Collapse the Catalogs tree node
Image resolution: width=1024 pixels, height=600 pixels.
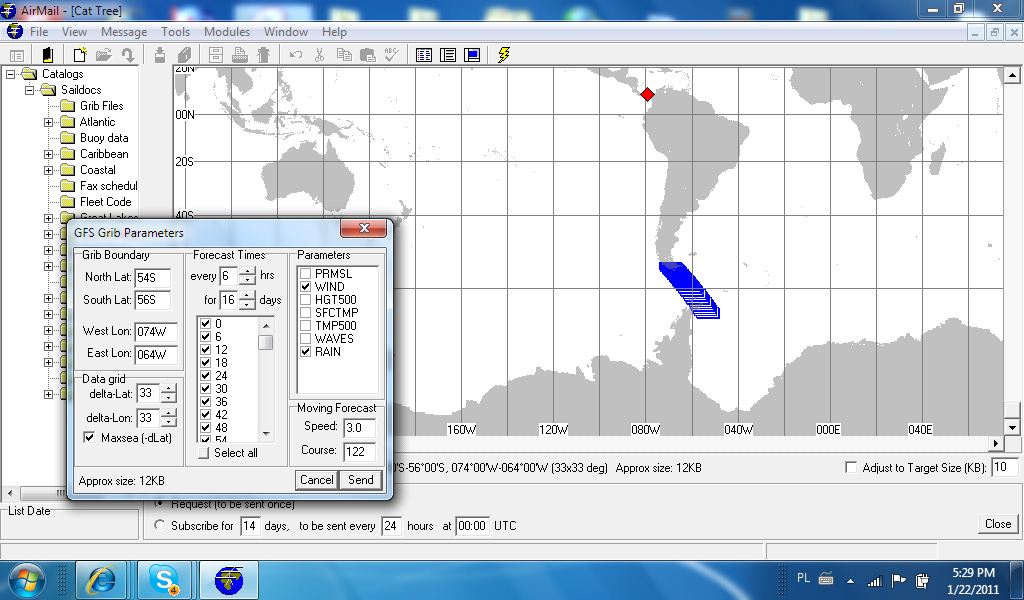coord(10,74)
